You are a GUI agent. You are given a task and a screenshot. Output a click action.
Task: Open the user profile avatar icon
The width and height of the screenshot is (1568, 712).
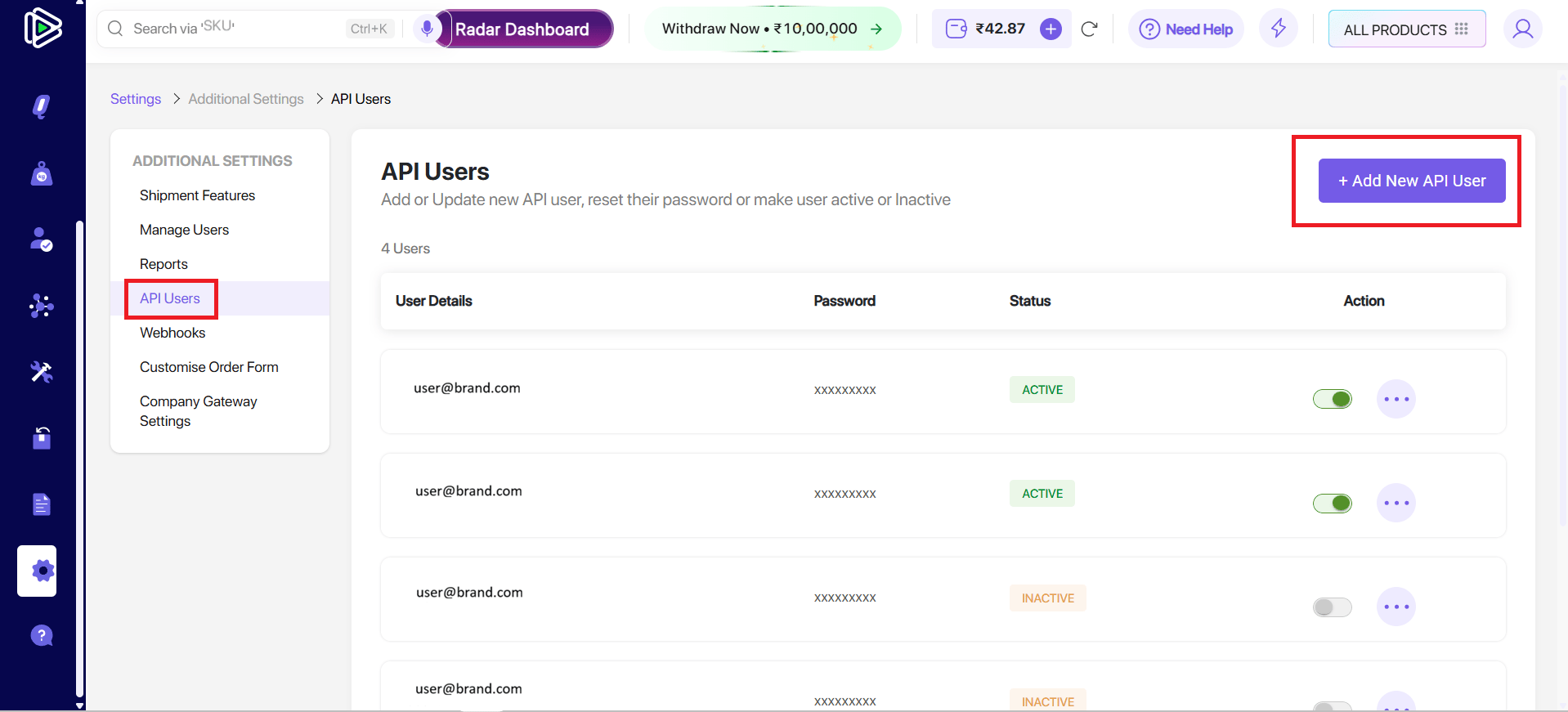(1522, 29)
